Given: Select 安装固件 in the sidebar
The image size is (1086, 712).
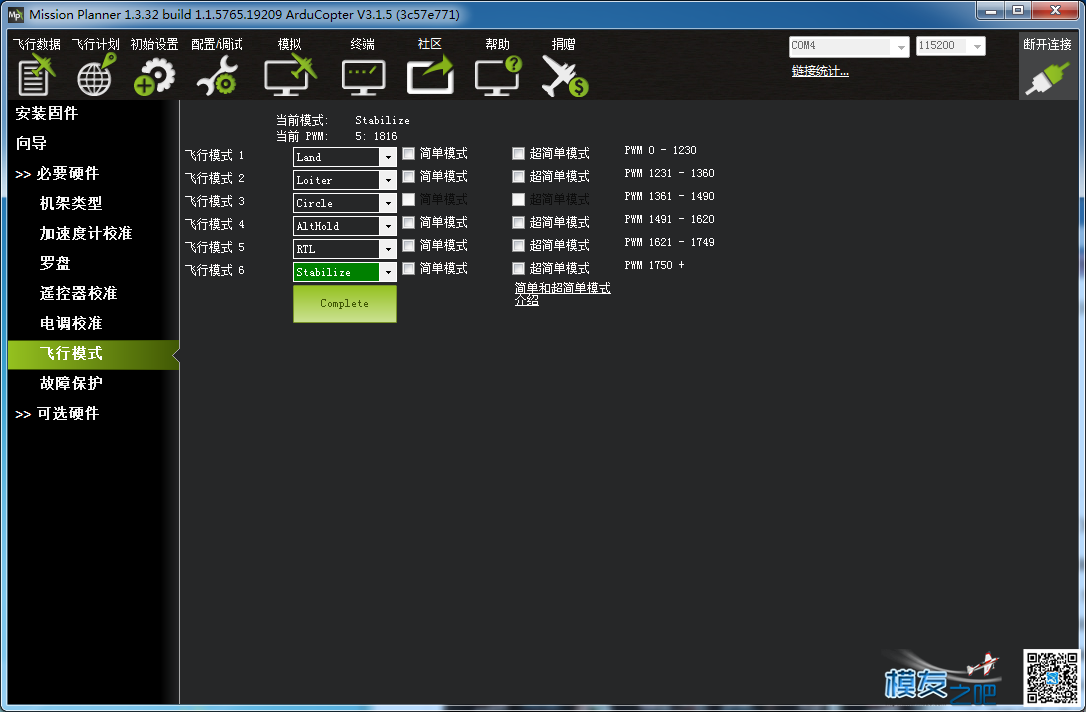Looking at the screenshot, I should (46, 113).
